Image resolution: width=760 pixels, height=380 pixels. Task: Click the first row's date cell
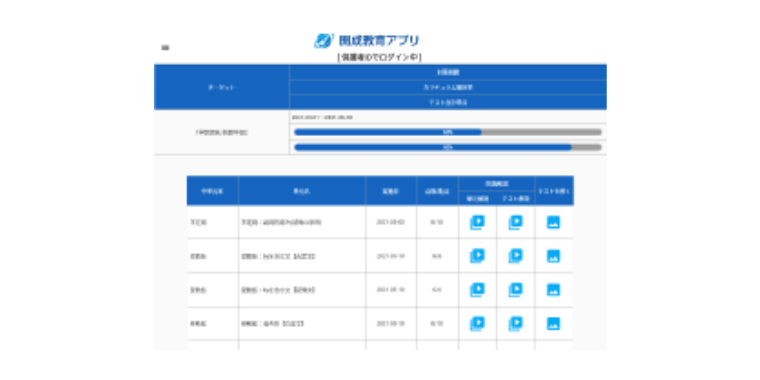(391, 222)
